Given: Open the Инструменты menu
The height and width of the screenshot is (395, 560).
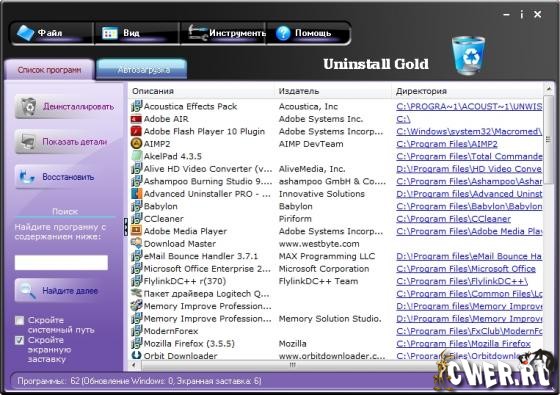Looking at the screenshot, I should tap(223, 33).
